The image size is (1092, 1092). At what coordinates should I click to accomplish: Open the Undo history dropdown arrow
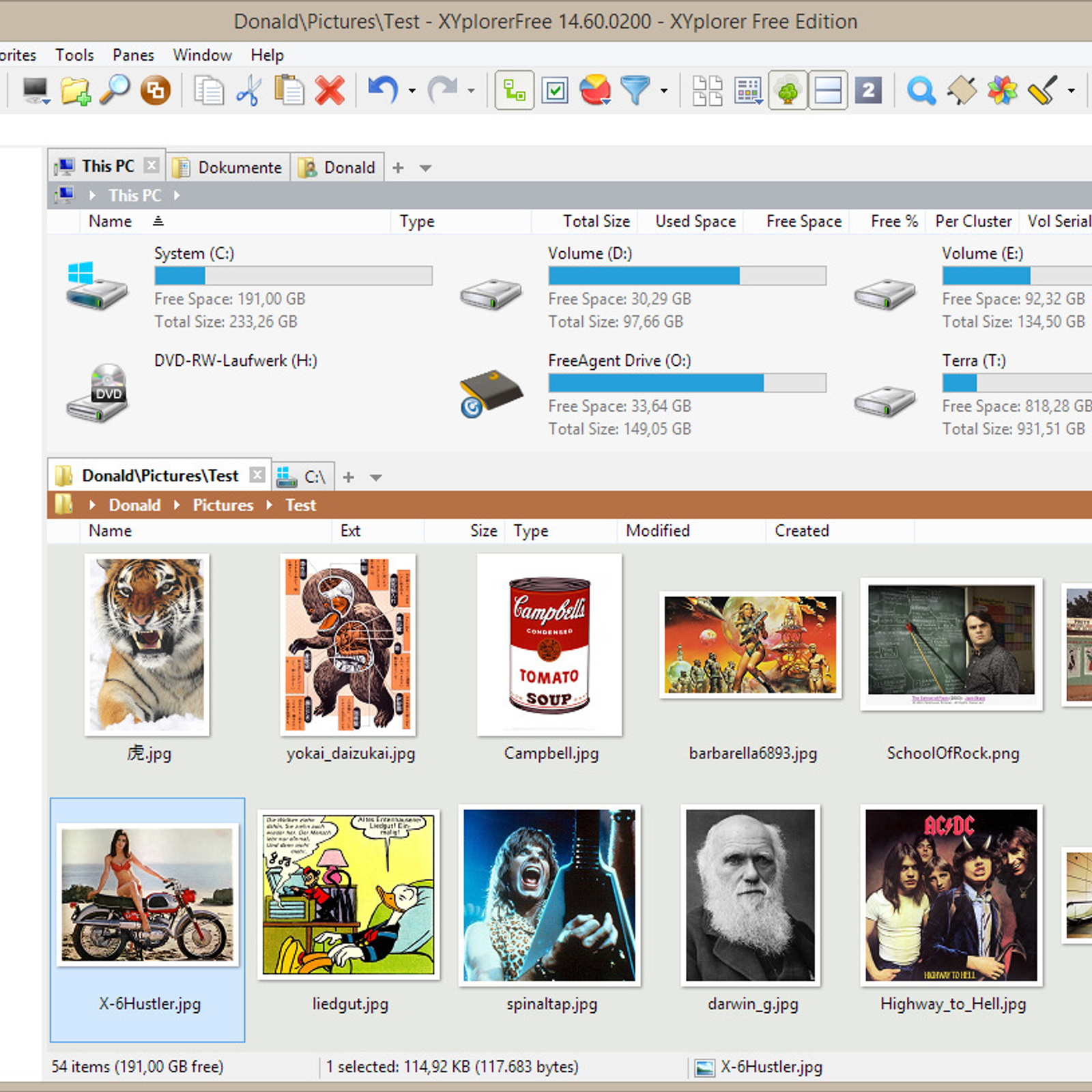pyautogui.click(x=412, y=91)
